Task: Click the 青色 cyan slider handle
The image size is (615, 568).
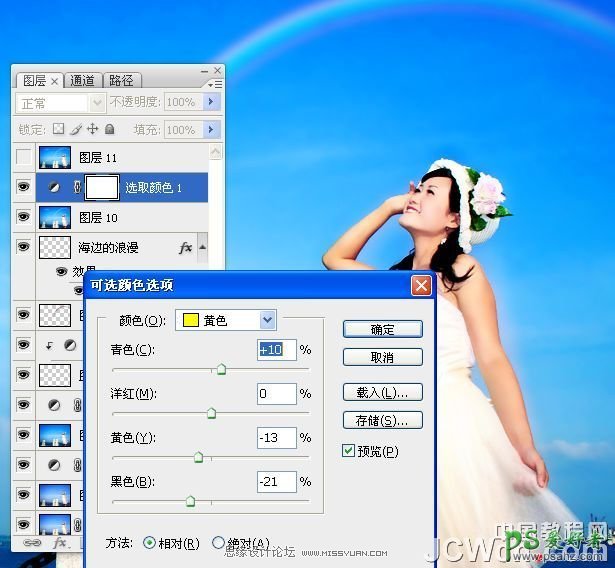Action: point(221,369)
